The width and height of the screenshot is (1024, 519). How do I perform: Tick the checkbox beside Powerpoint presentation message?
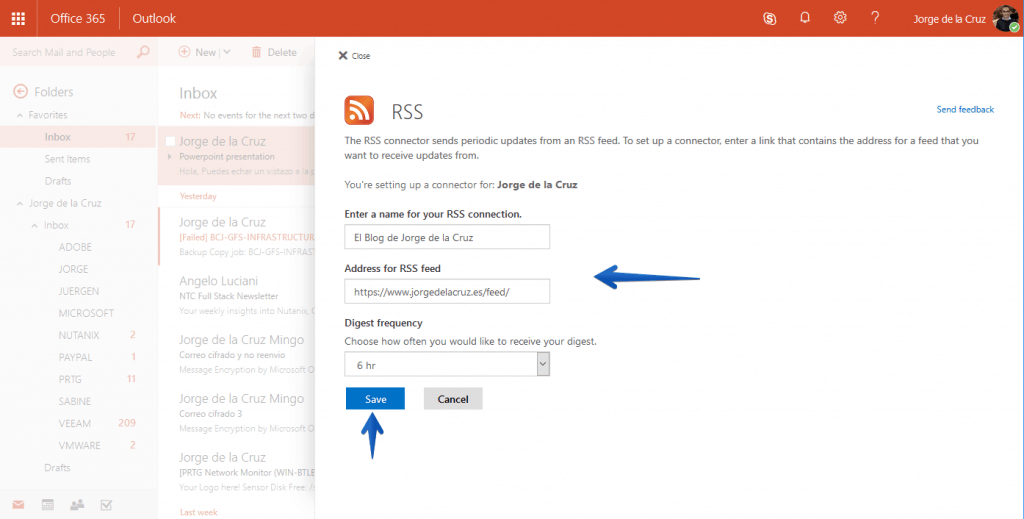pos(170,141)
